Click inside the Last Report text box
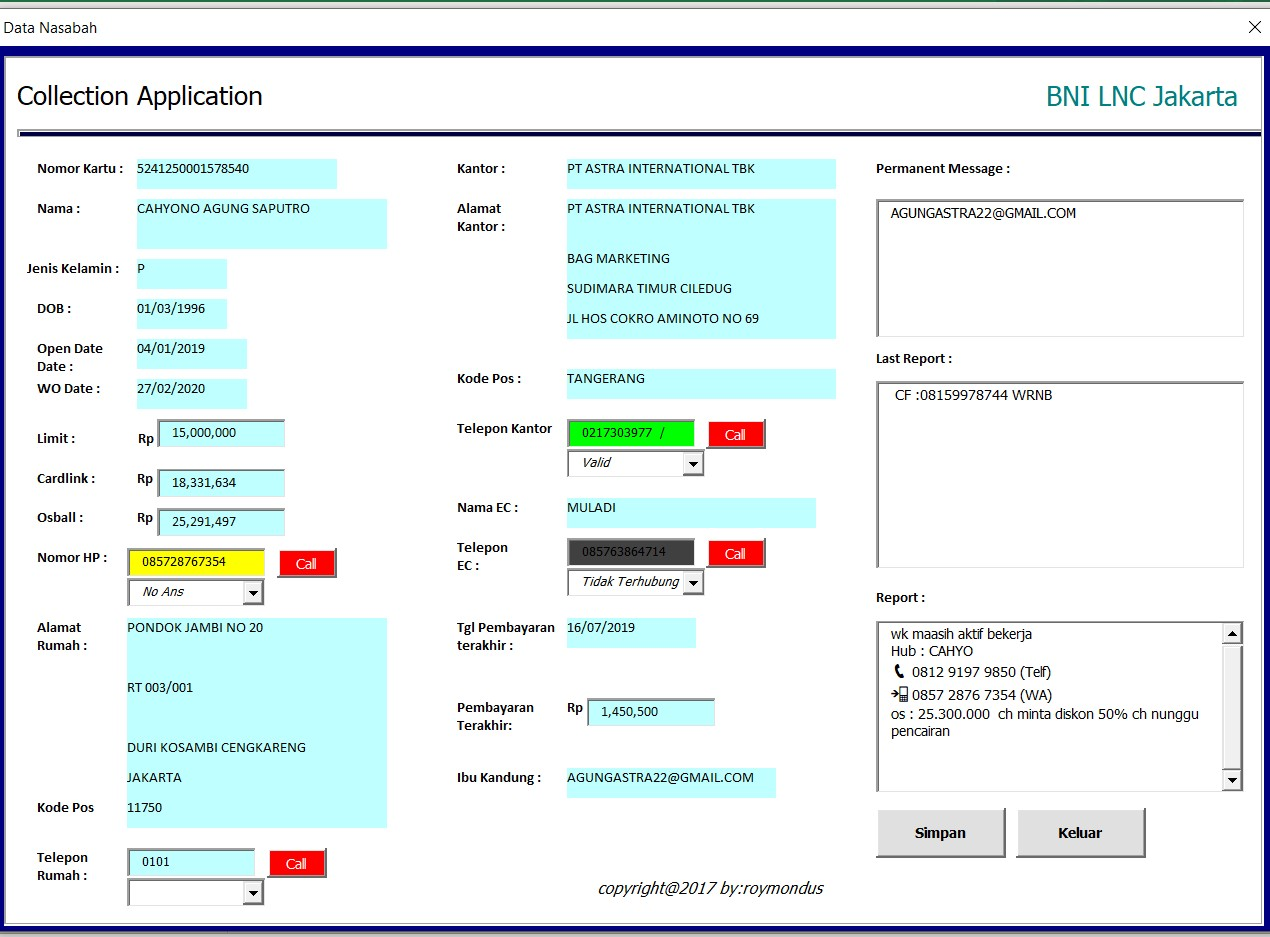Image resolution: width=1270 pixels, height=937 pixels. click(1060, 474)
